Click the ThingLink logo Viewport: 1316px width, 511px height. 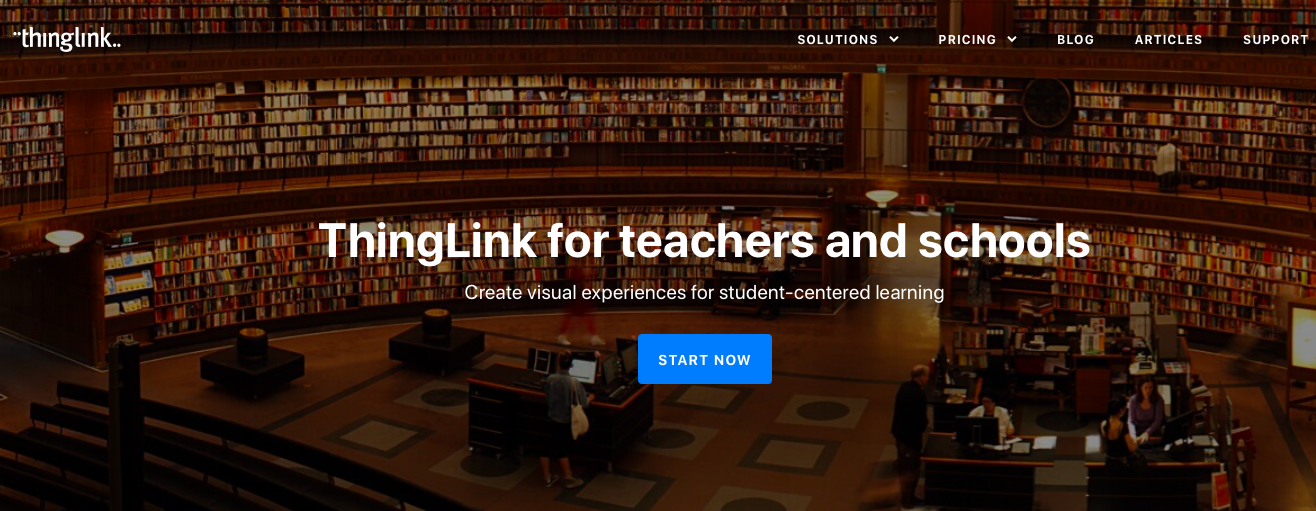pyautogui.click(x=67, y=39)
